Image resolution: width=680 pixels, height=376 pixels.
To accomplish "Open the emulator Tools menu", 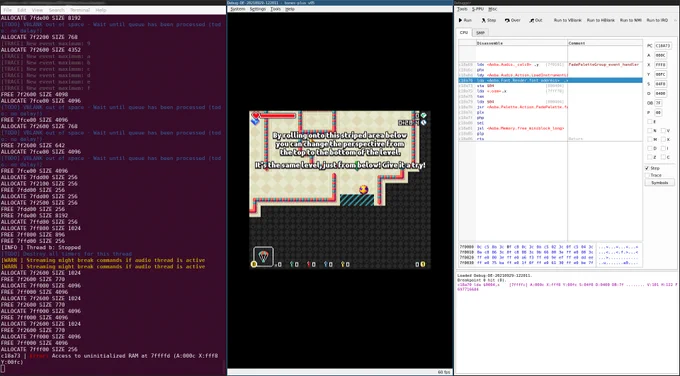I will pos(276,9).
